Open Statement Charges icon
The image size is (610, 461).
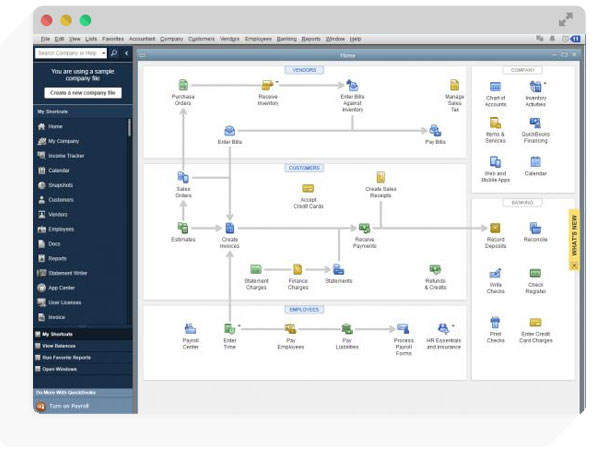point(256,269)
